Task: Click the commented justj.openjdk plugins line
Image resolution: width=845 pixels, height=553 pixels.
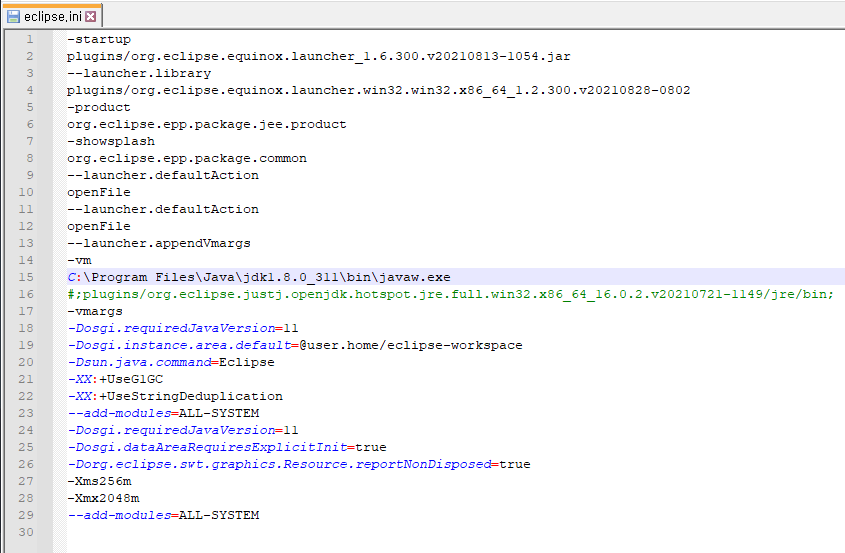Action: coord(450,294)
